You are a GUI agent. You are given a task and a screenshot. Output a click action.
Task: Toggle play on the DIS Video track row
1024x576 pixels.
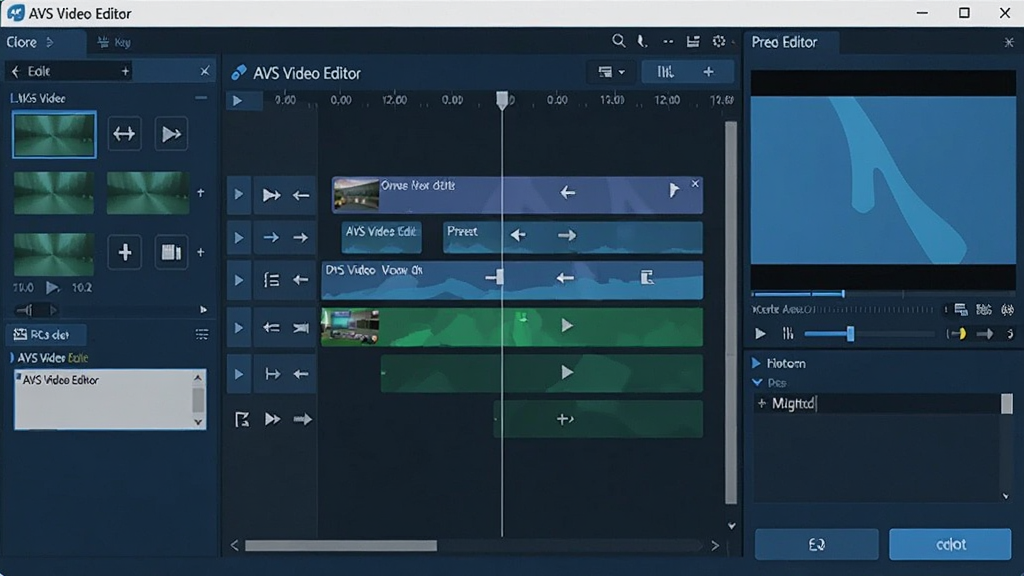(x=238, y=280)
